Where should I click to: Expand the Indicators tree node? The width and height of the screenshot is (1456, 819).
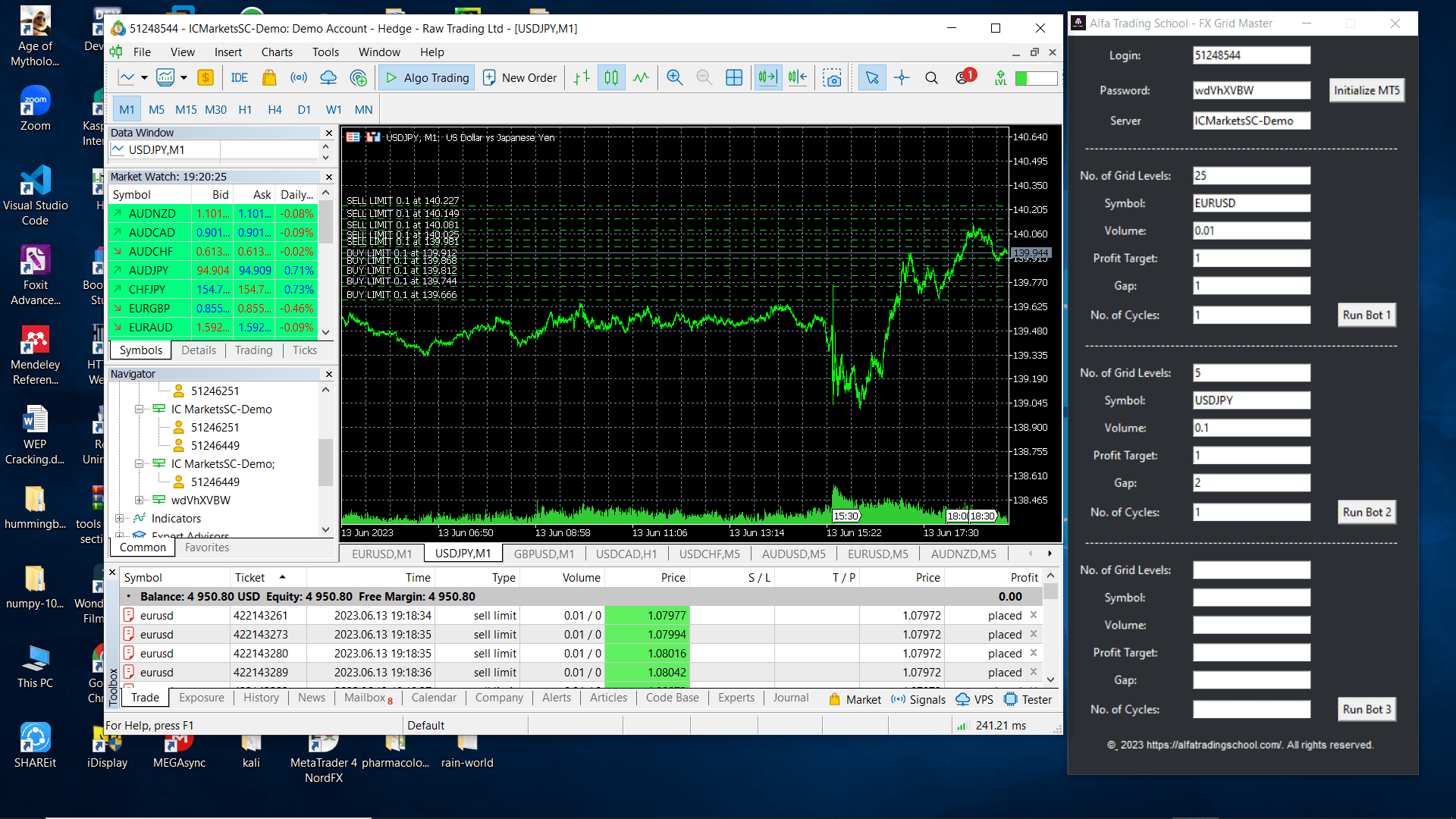[119, 518]
